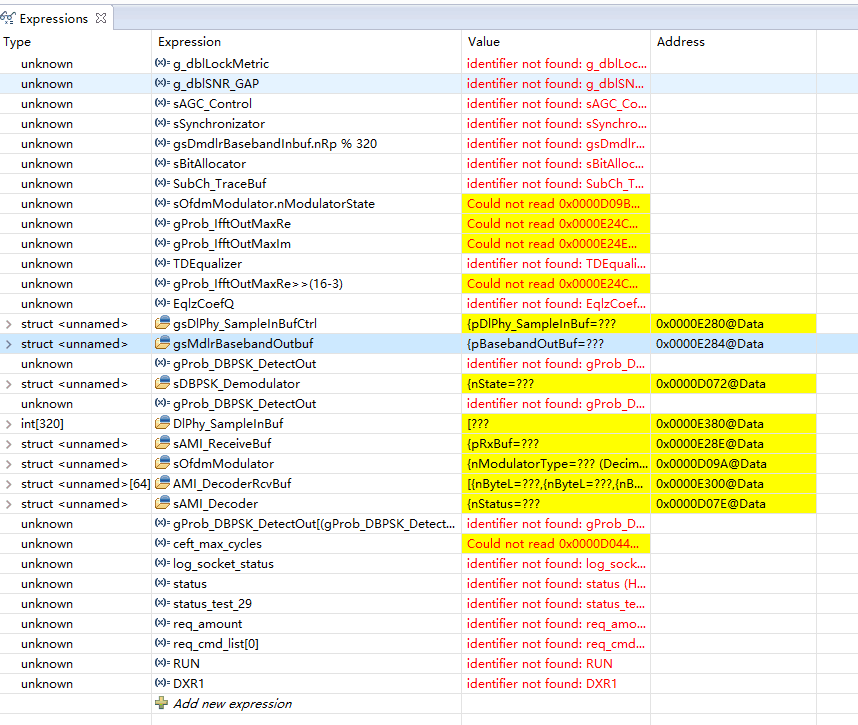Click value {nModulatorType=??? (Decim...
This screenshot has width=858, height=725.
pyautogui.click(x=557, y=464)
